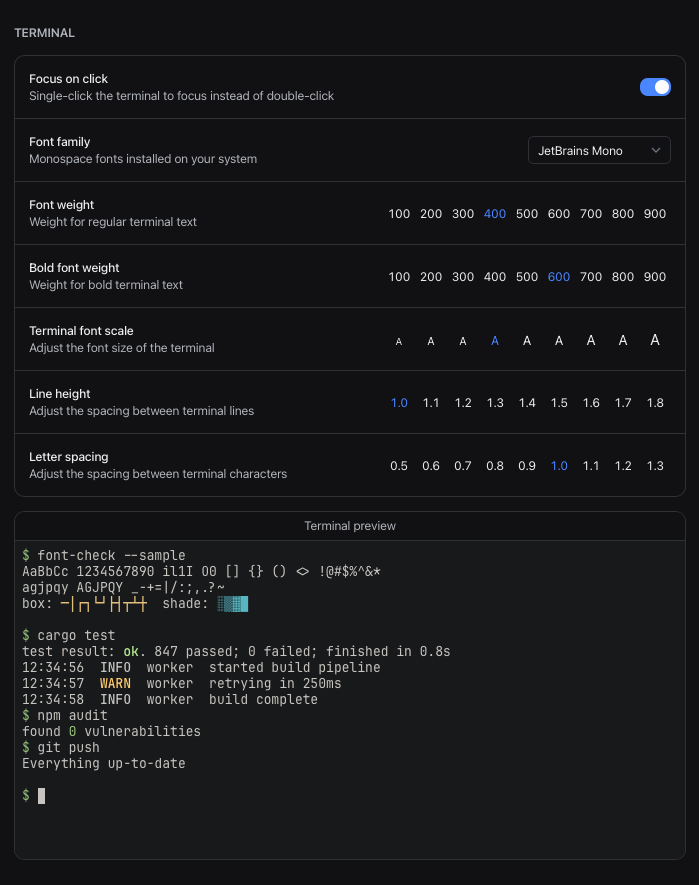The width and height of the screenshot is (699, 885).
Task: Pick Bold font weight 700
Action: tap(591, 277)
